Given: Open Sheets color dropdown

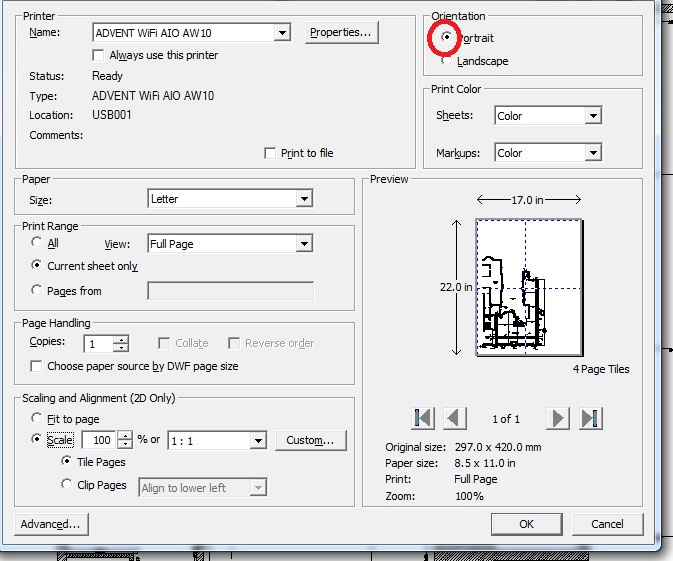Looking at the screenshot, I should coord(593,115).
